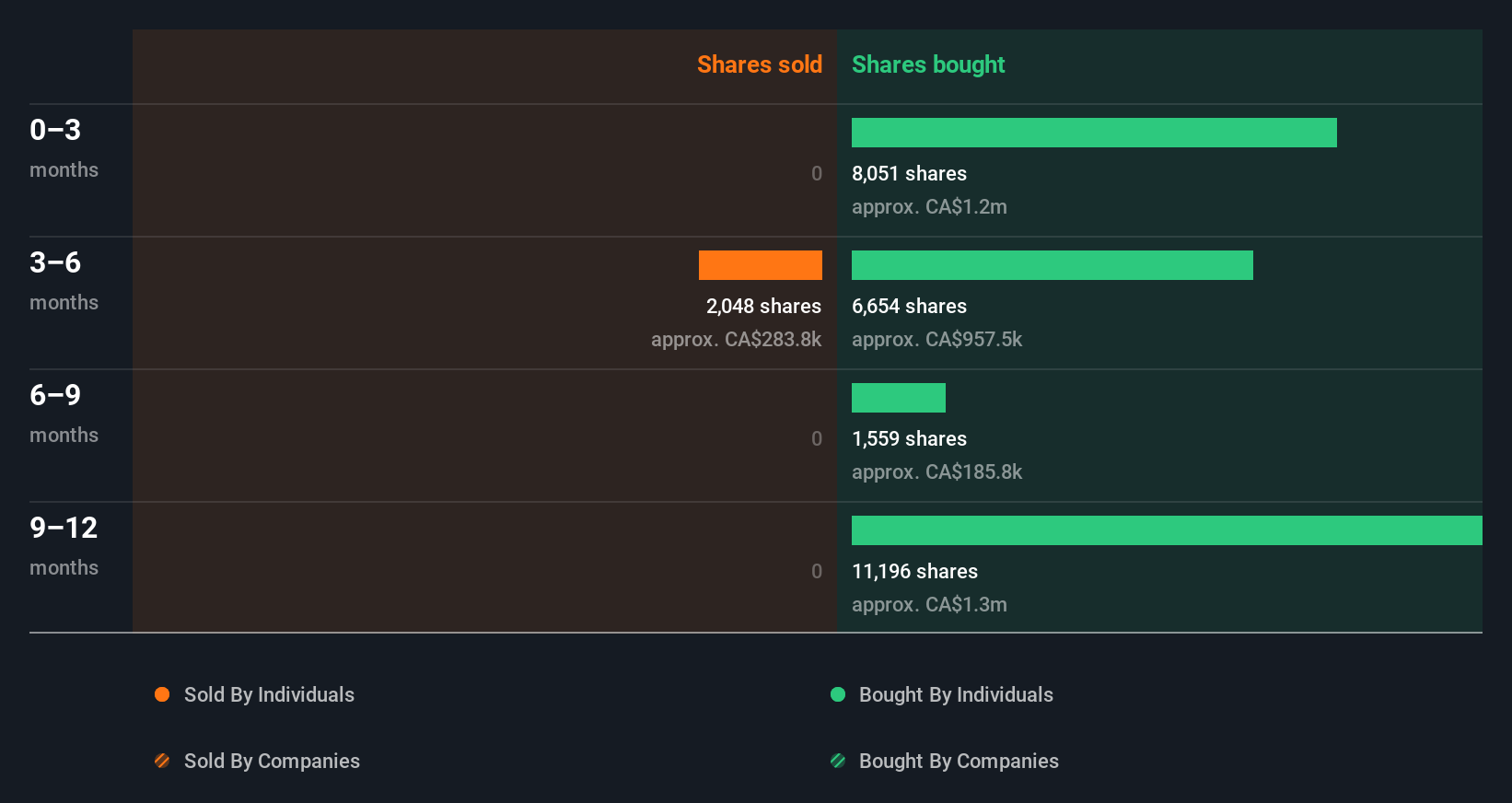Click the orange Sold By Individuals legend dot
1512x803 pixels.
click(162, 694)
